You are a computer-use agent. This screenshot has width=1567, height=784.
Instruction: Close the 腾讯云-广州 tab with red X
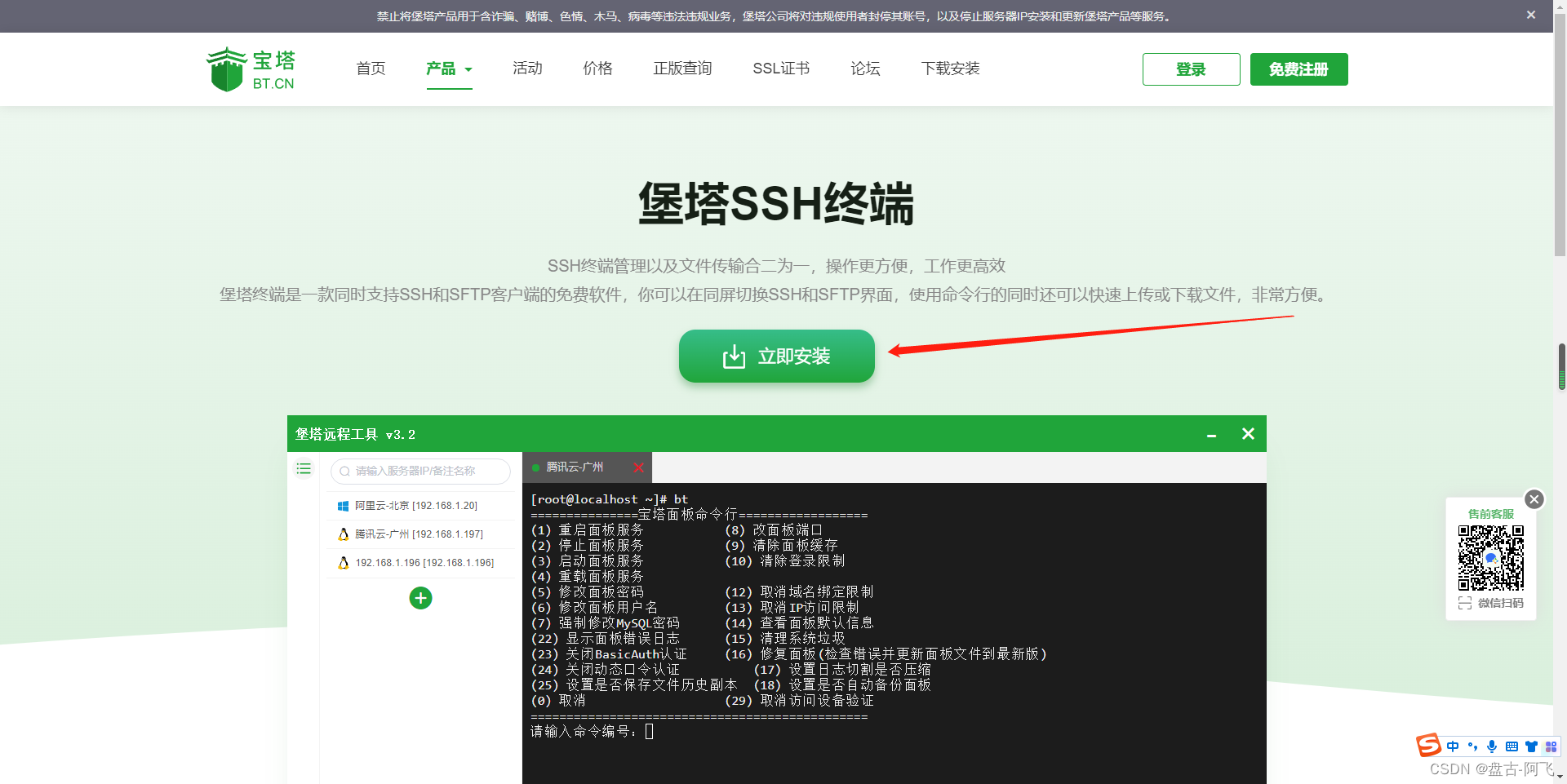click(639, 467)
